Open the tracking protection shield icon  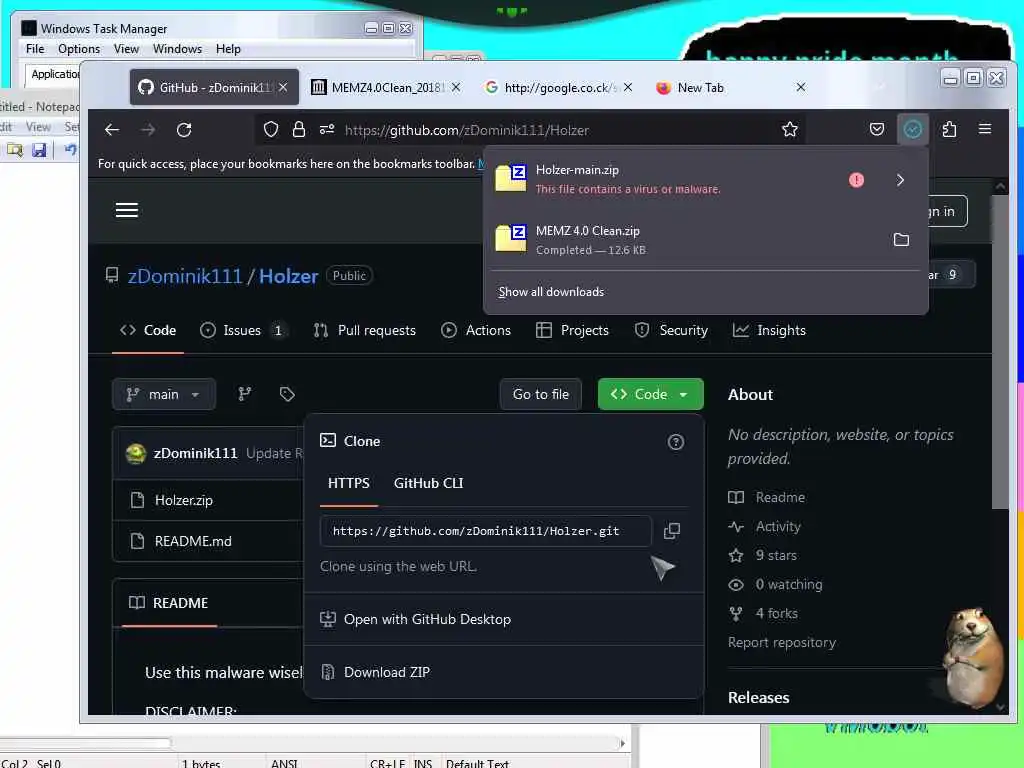click(x=271, y=130)
